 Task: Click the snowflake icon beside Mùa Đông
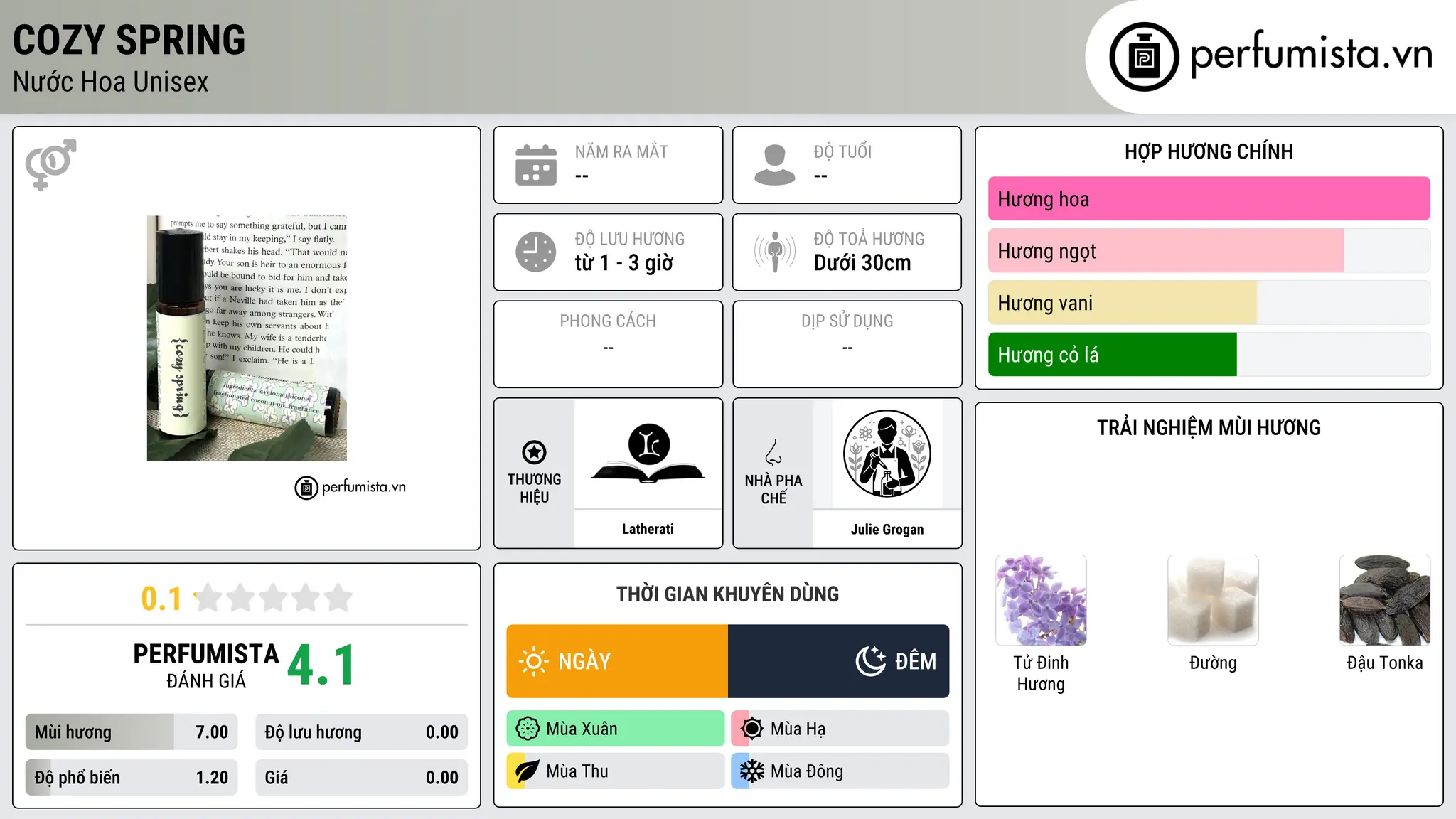click(x=752, y=771)
